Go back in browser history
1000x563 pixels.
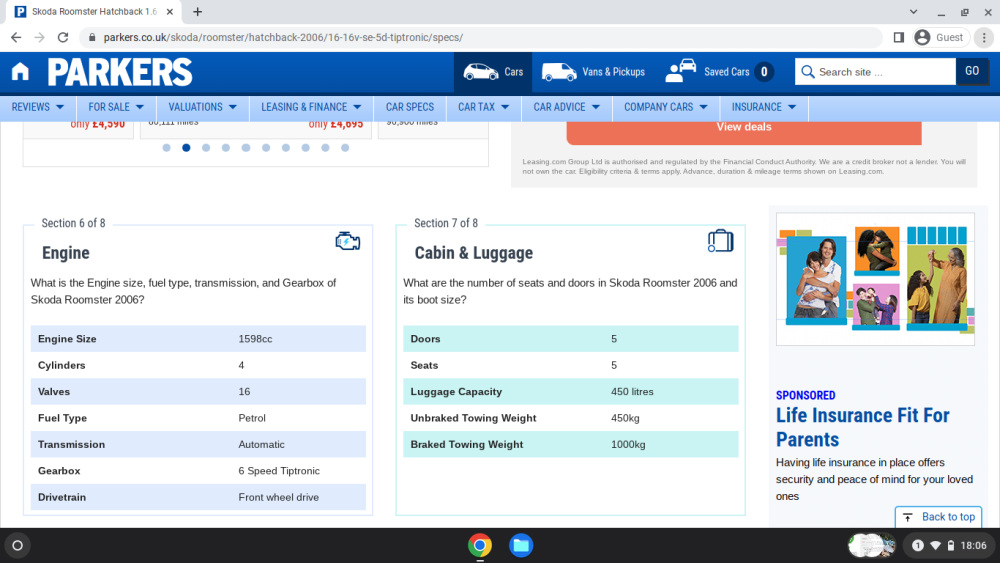click(x=16, y=38)
